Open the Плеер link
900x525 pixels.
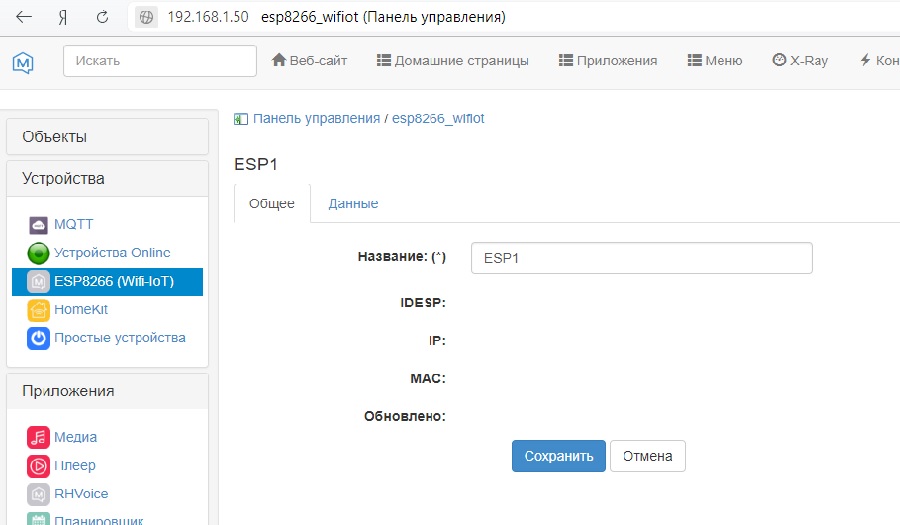[75, 465]
